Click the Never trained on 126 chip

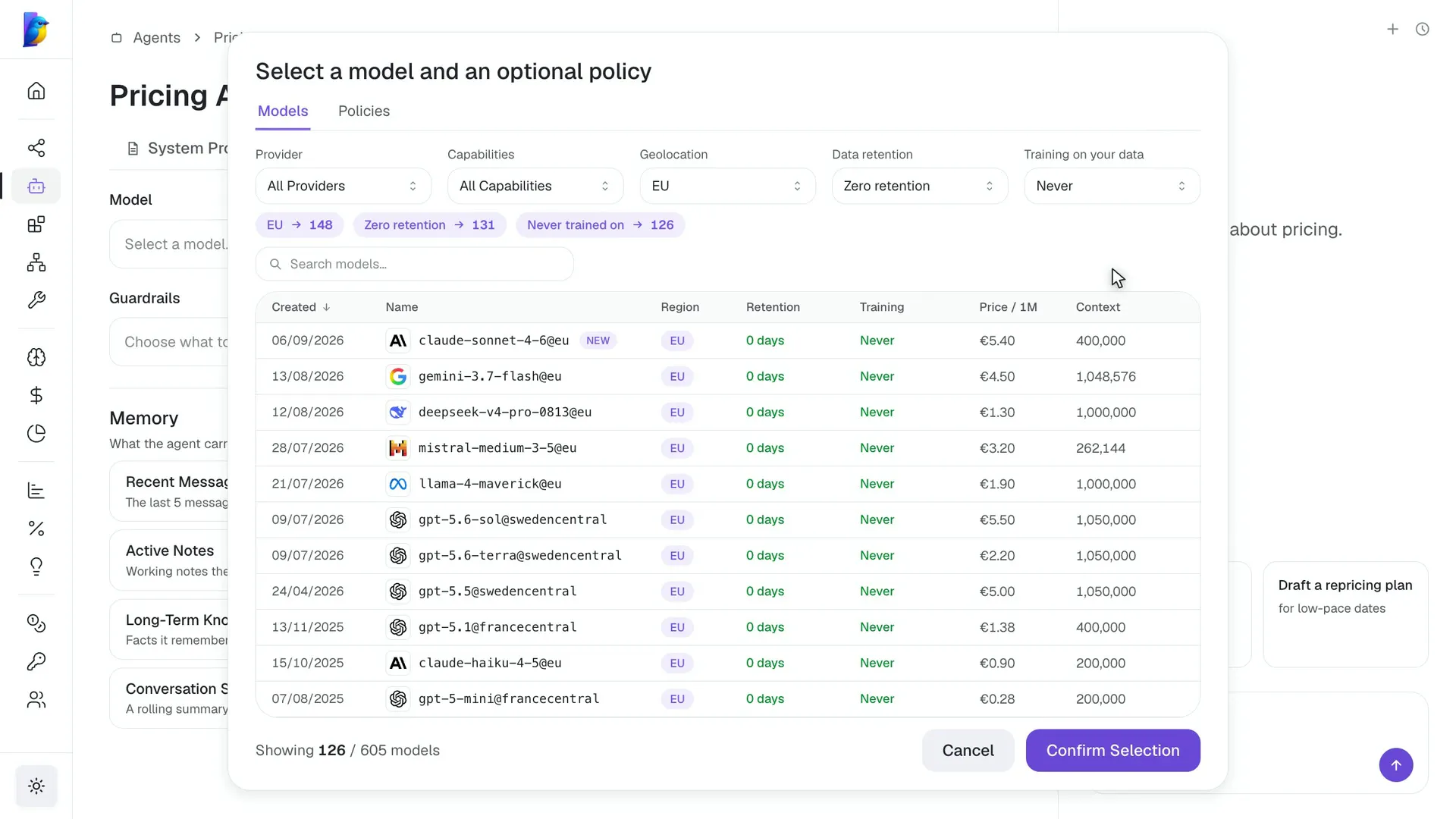[x=601, y=225]
